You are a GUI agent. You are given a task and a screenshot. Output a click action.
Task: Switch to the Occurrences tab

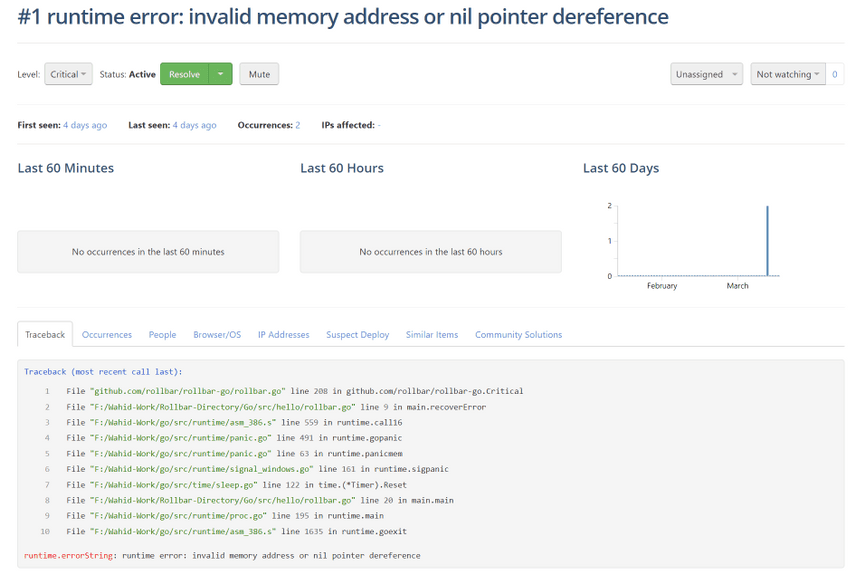[x=107, y=335]
